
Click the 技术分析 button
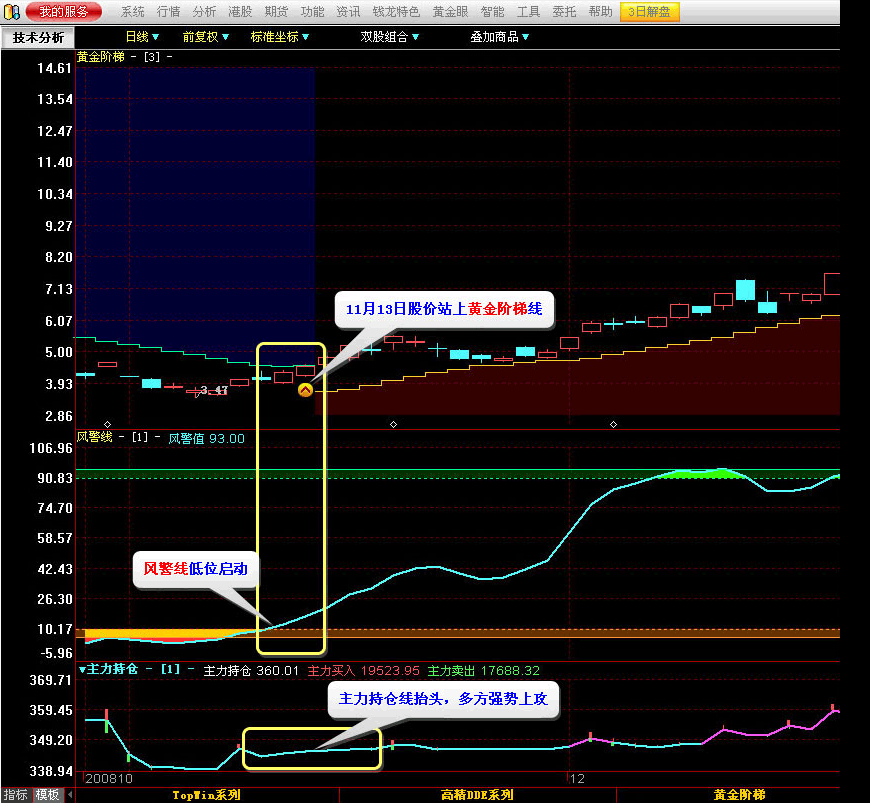pos(38,38)
